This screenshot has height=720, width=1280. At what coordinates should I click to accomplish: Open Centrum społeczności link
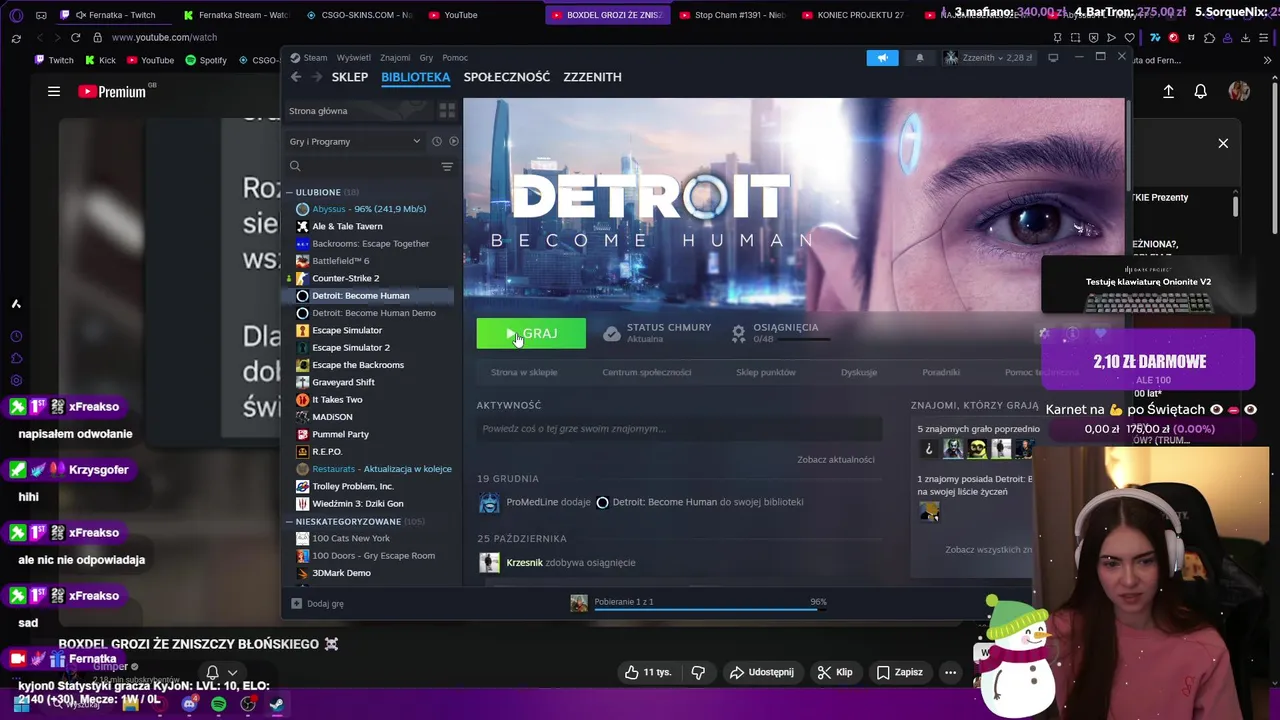tap(646, 372)
